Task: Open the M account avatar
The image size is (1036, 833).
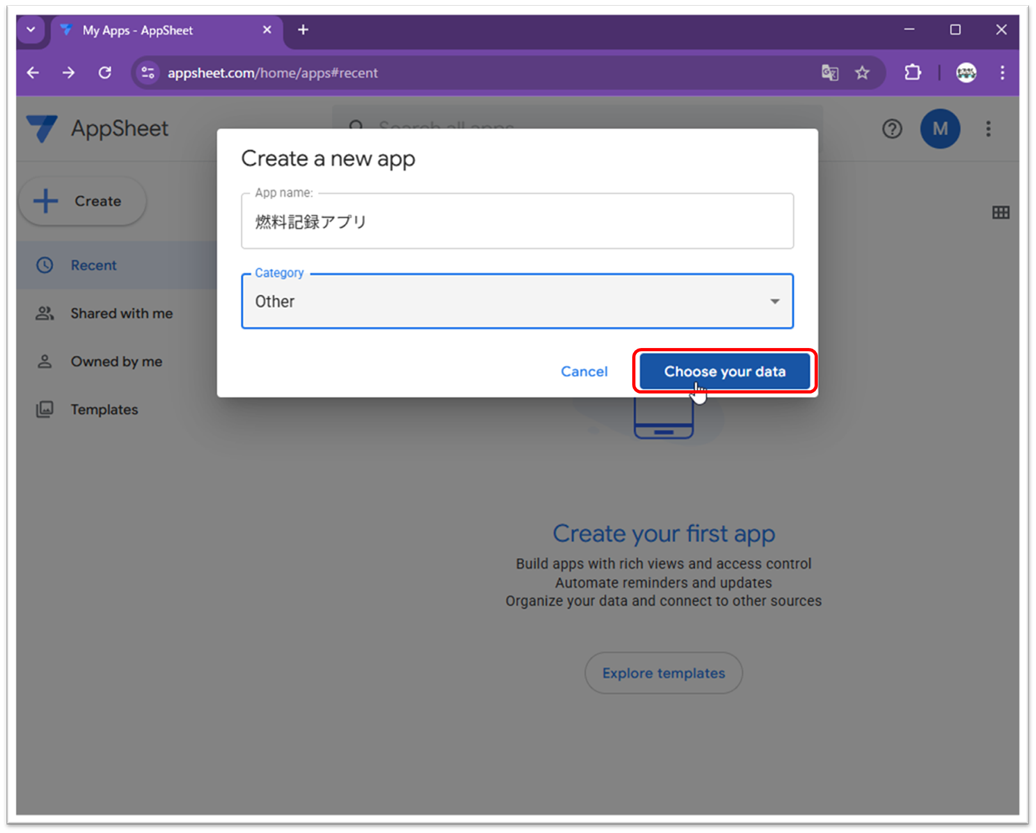Action: (939, 129)
